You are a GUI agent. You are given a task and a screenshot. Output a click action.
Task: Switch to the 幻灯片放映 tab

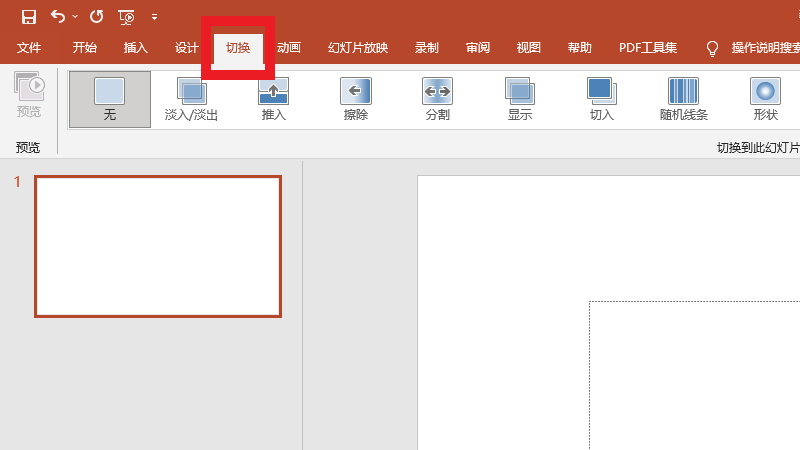coord(357,48)
